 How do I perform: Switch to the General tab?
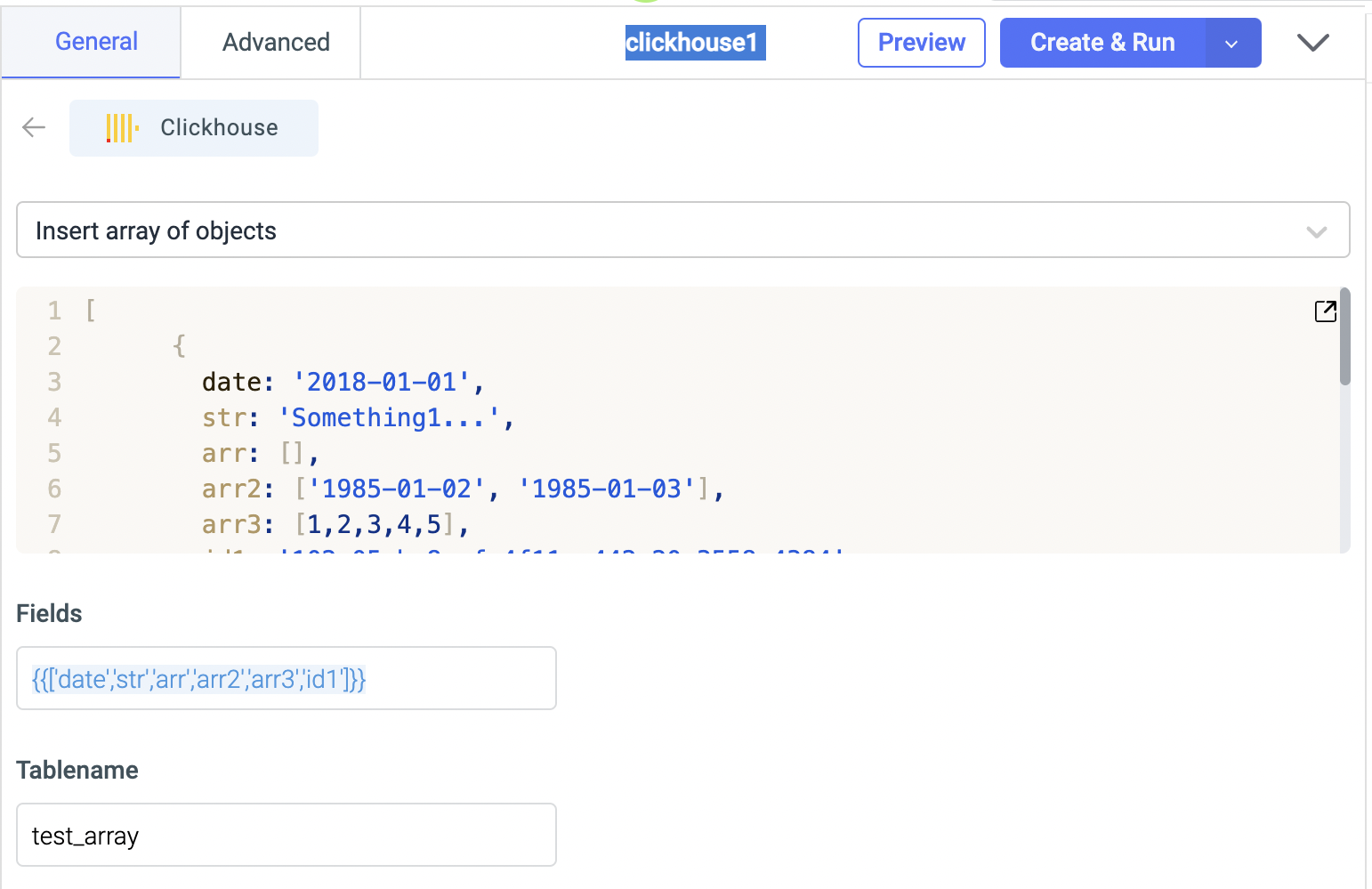(x=96, y=42)
